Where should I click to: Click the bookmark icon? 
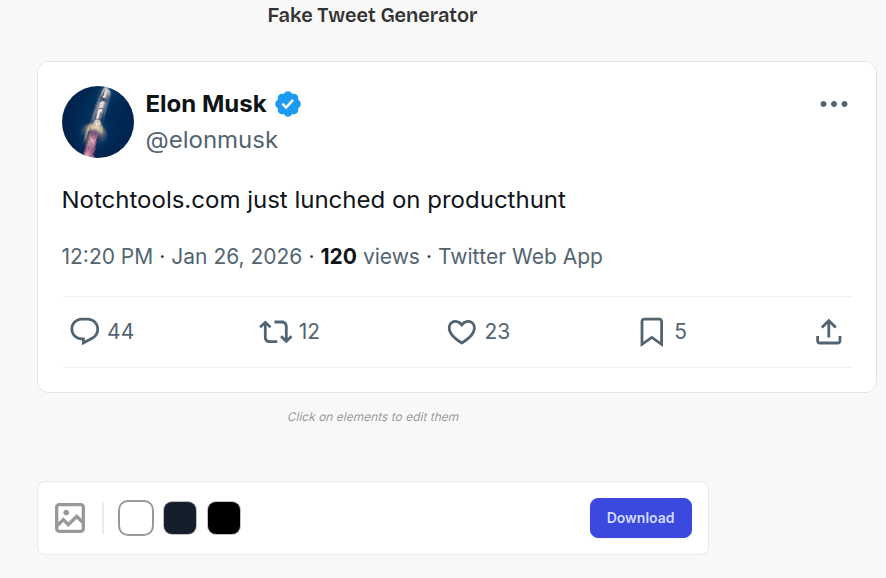651,331
